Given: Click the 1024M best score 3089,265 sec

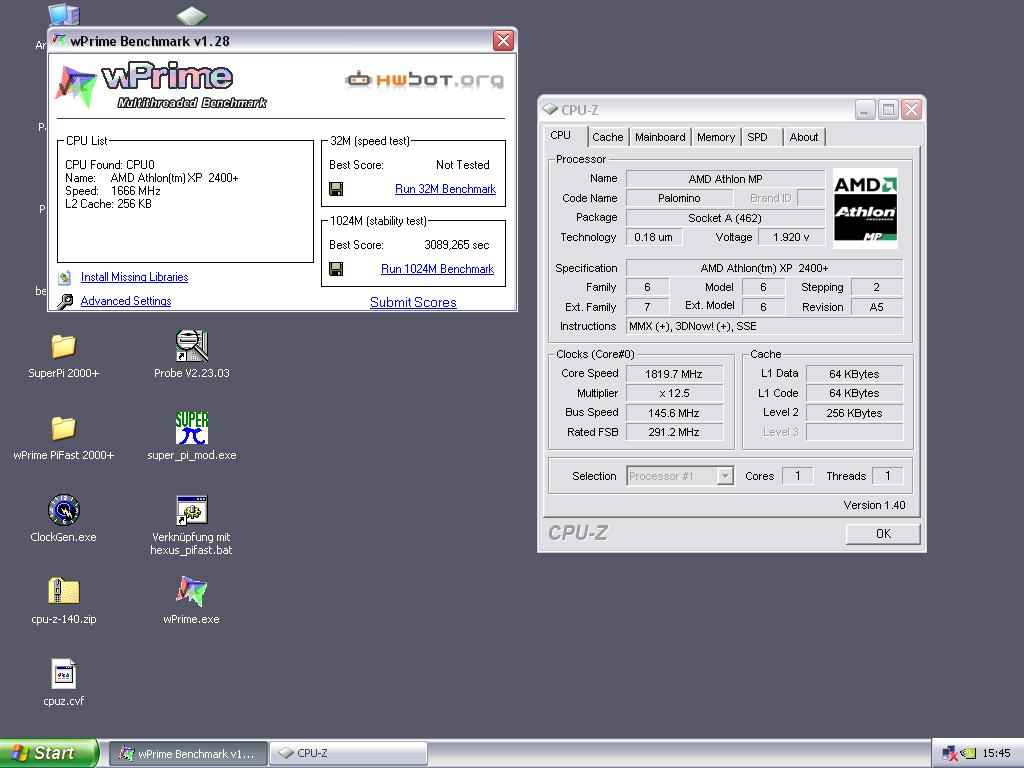Looking at the screenshot, I should click(456, 246).
